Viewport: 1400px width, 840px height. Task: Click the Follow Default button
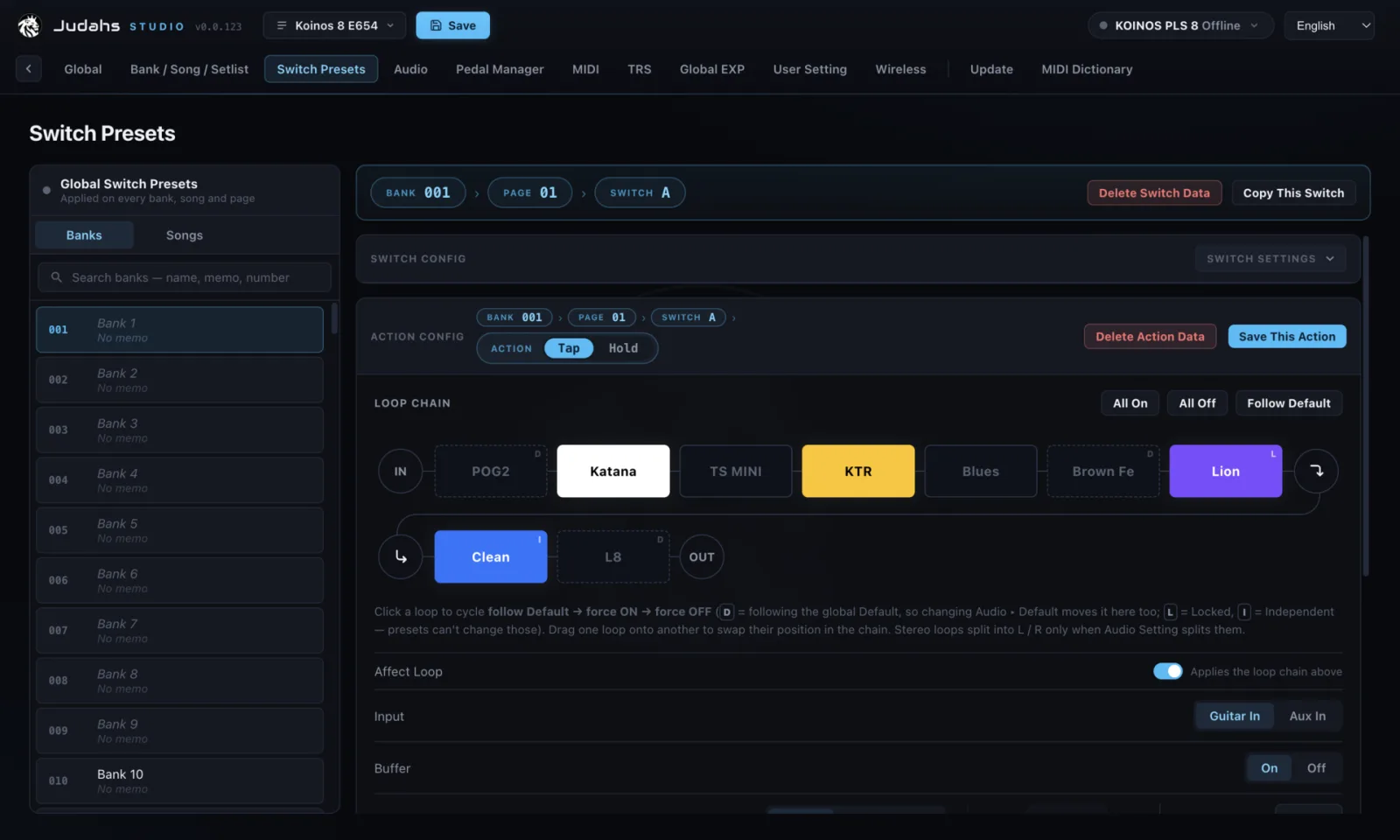[x=1289, y=402]
